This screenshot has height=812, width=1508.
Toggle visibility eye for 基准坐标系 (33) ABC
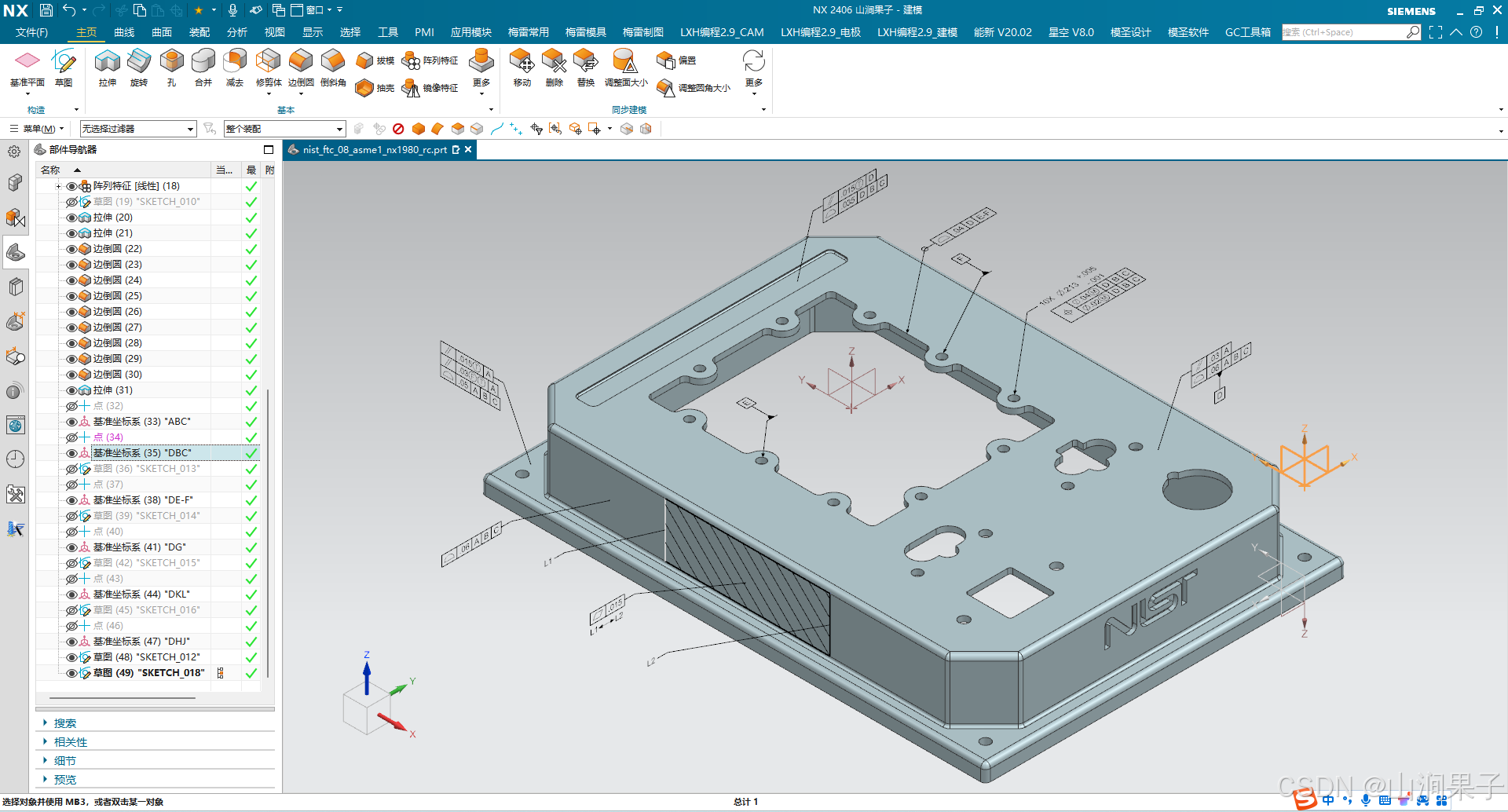click(71, 422)
